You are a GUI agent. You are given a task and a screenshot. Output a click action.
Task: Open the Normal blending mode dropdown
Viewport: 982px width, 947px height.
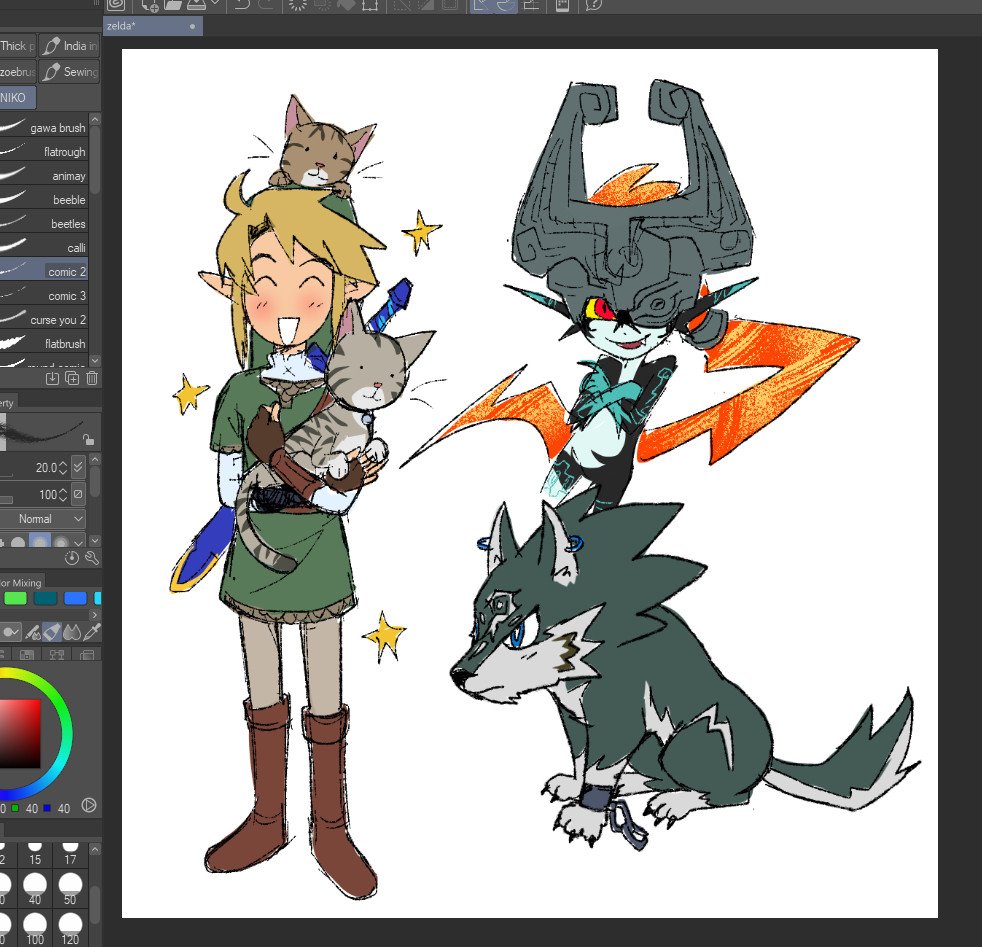(46, 519)
